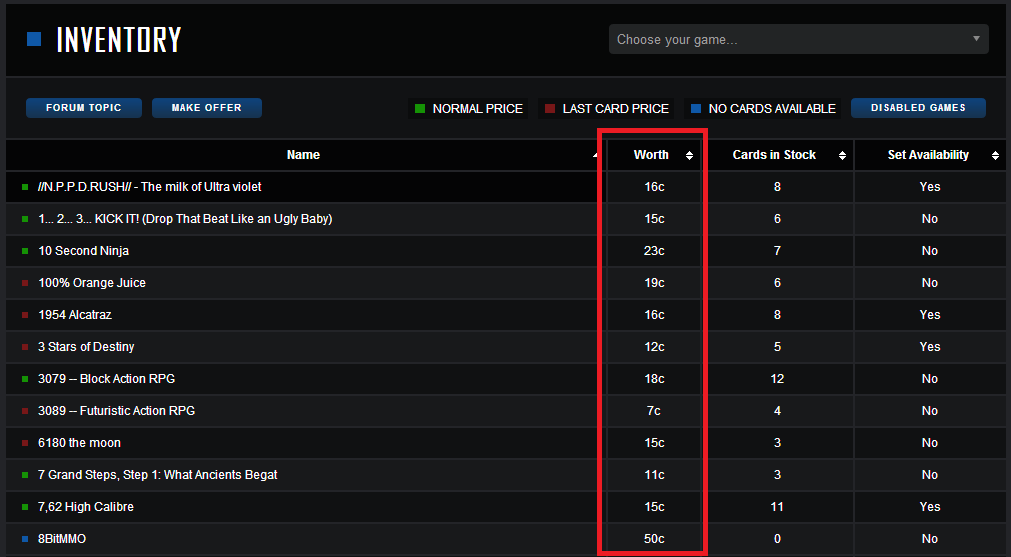Click the 12c worth for 3 Stars of Destiny
The image size is (1011, 557).
pyautogui.click(x=654, y=347)
